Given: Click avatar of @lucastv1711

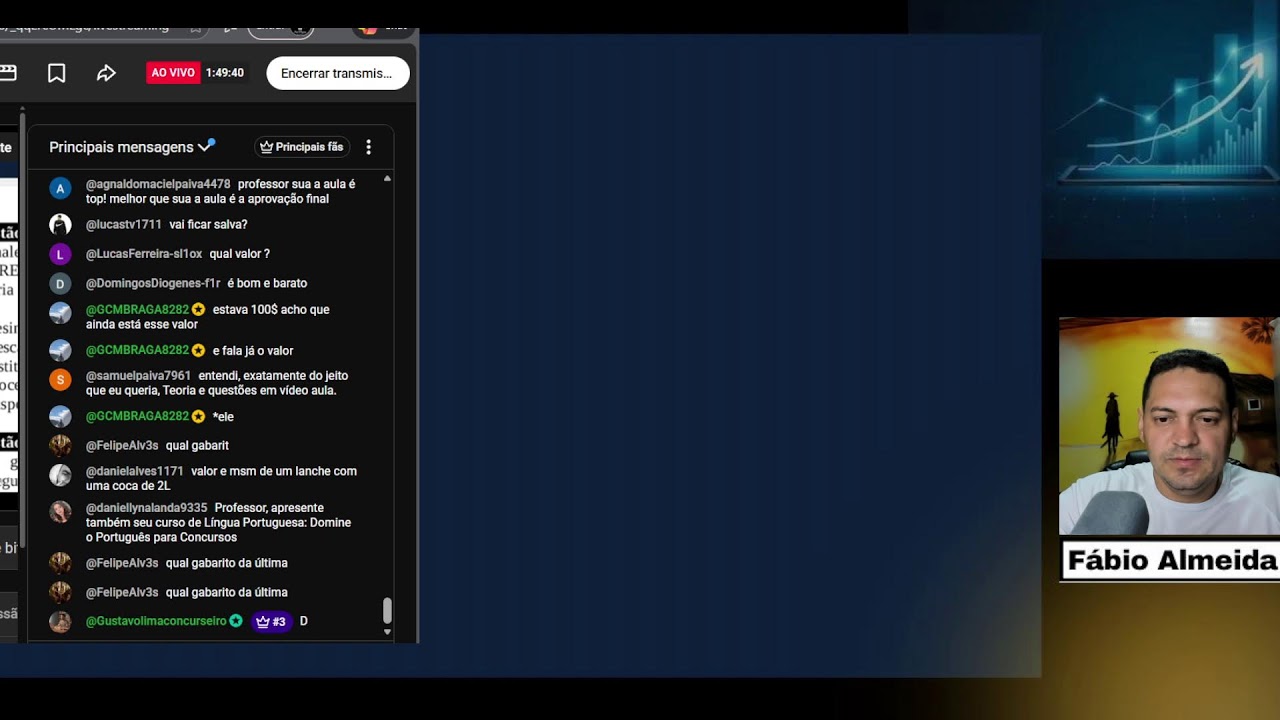Looking at the screenshot, I should coord(60,225).
